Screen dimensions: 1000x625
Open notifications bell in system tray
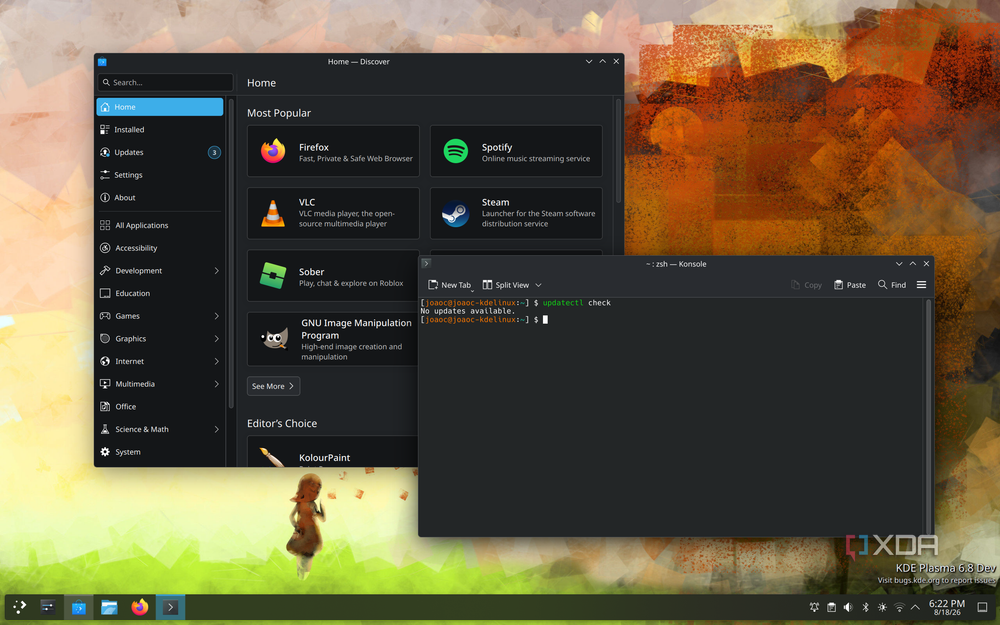[x=814, y=608]
